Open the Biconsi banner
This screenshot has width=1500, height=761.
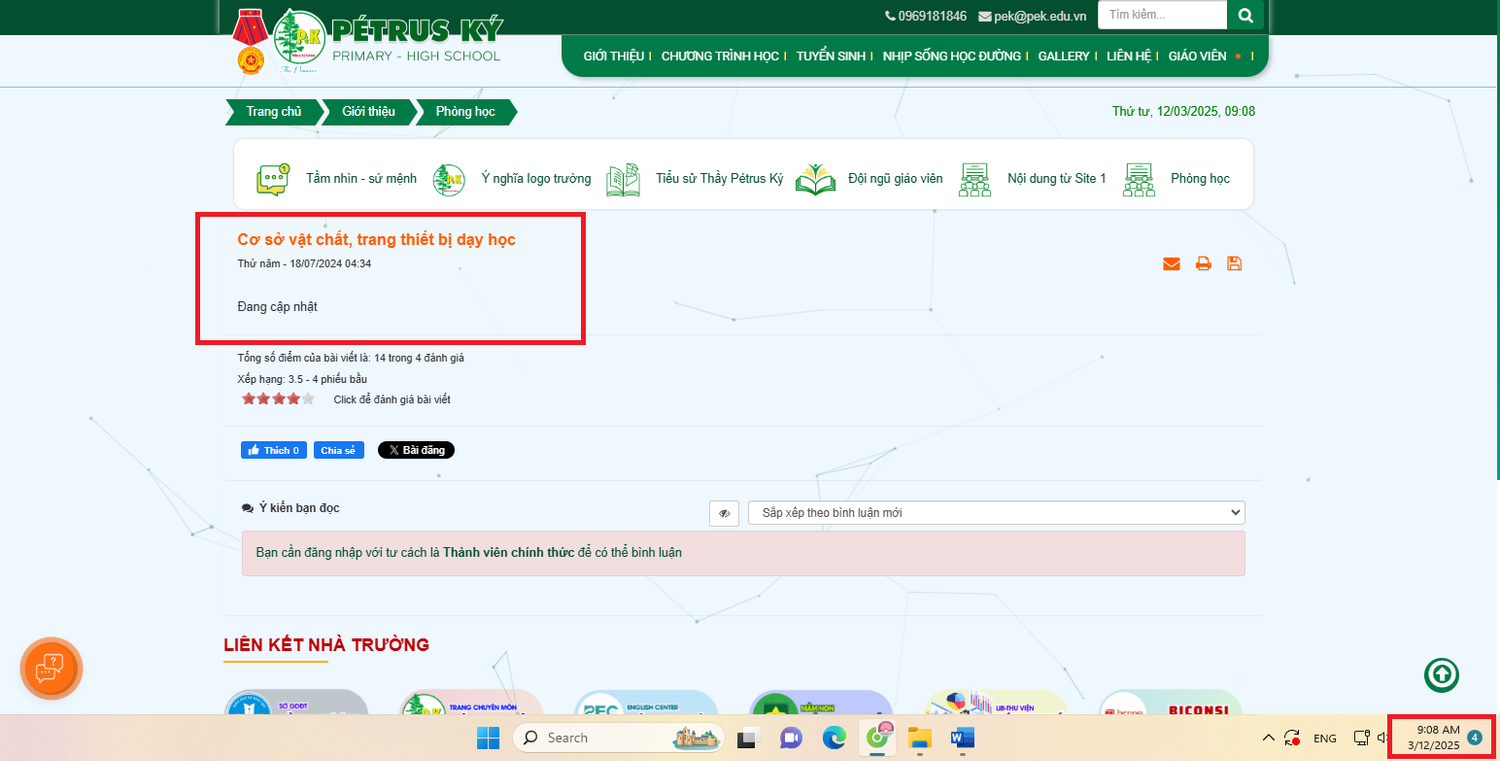point(1171,702)
